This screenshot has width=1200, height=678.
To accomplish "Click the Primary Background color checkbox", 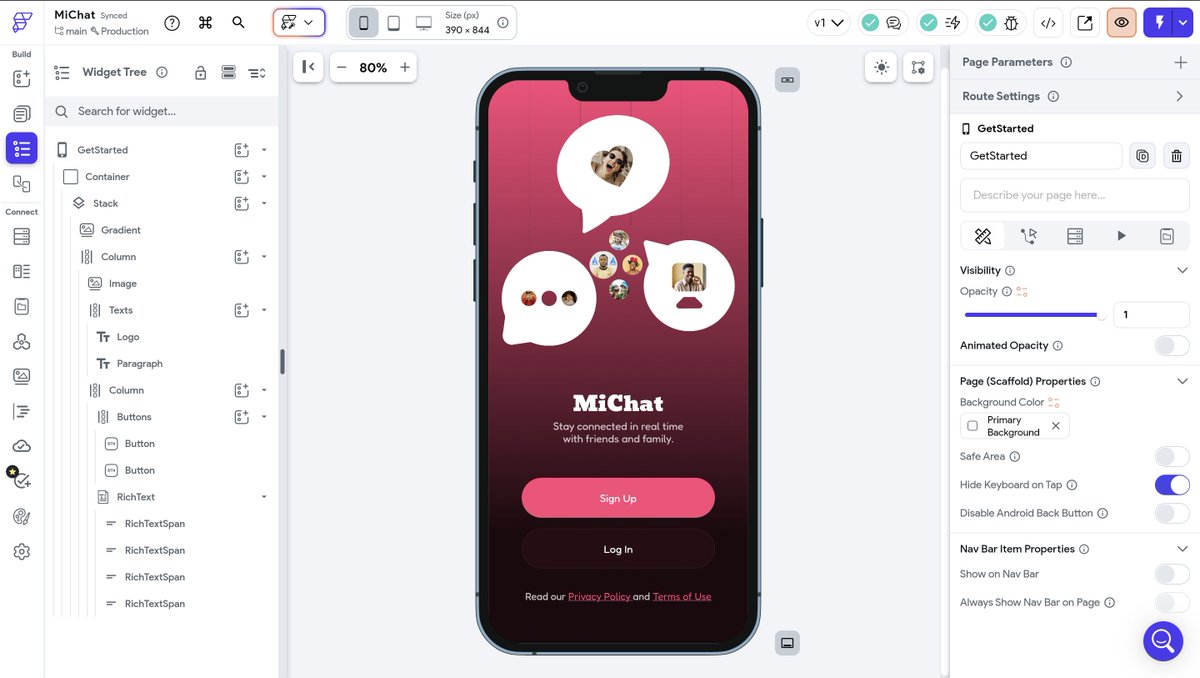I will (973, 426).
